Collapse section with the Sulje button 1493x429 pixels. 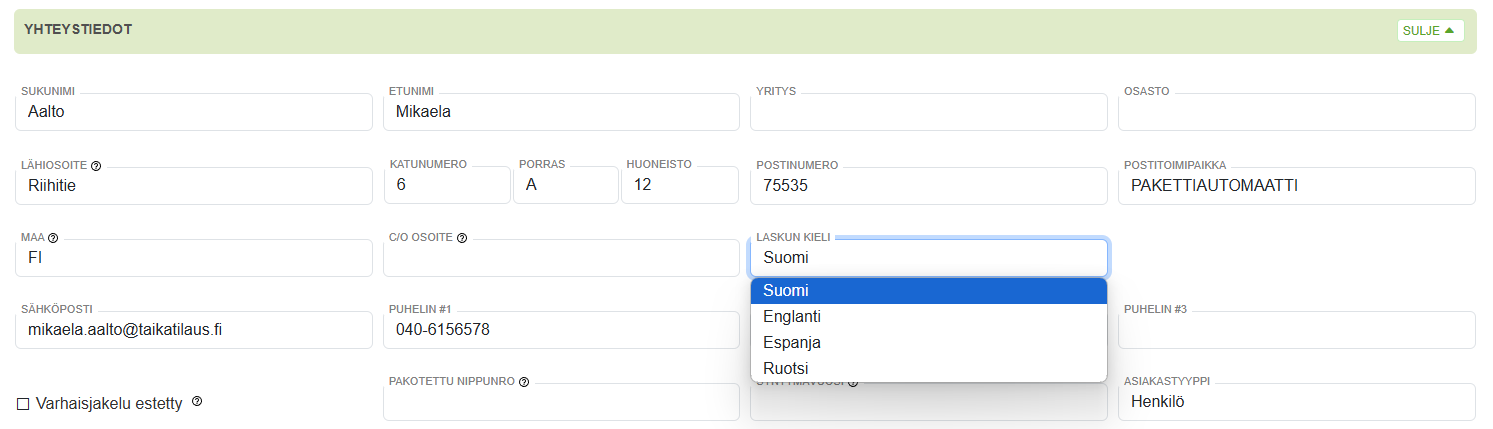tap(1430, 30)
